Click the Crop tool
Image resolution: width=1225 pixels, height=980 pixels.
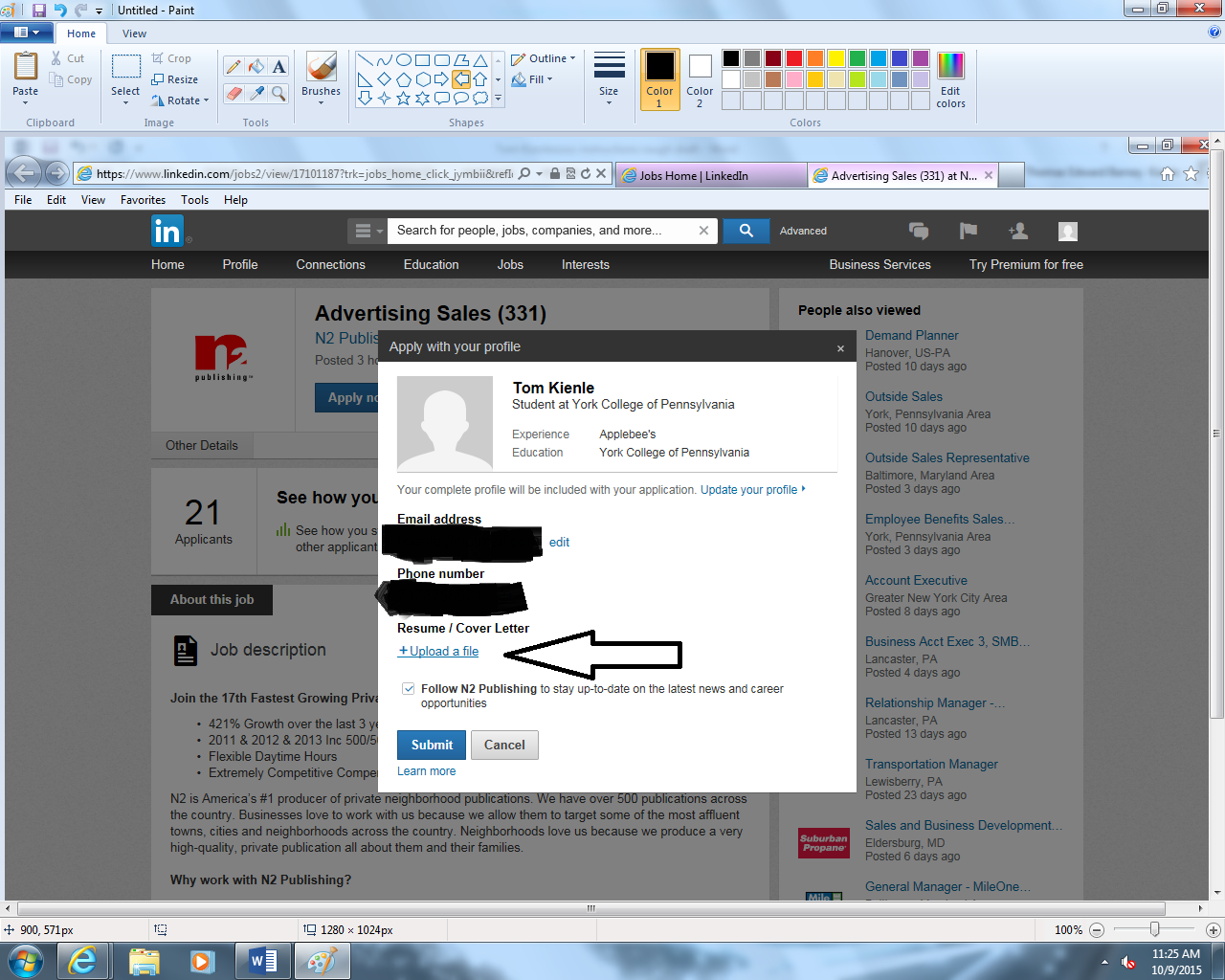click(171, 58)
